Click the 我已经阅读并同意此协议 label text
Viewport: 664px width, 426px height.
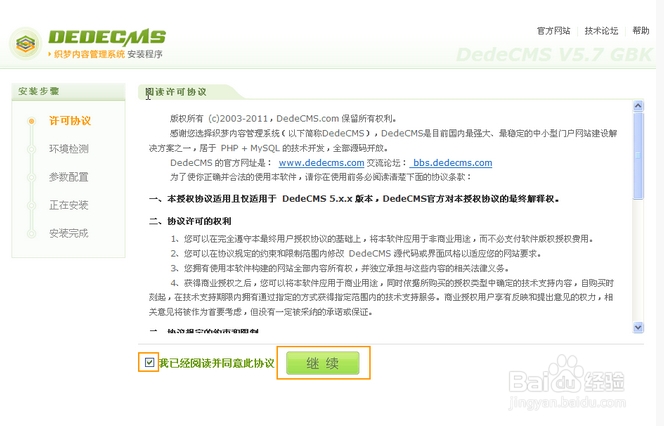(217, 363)
